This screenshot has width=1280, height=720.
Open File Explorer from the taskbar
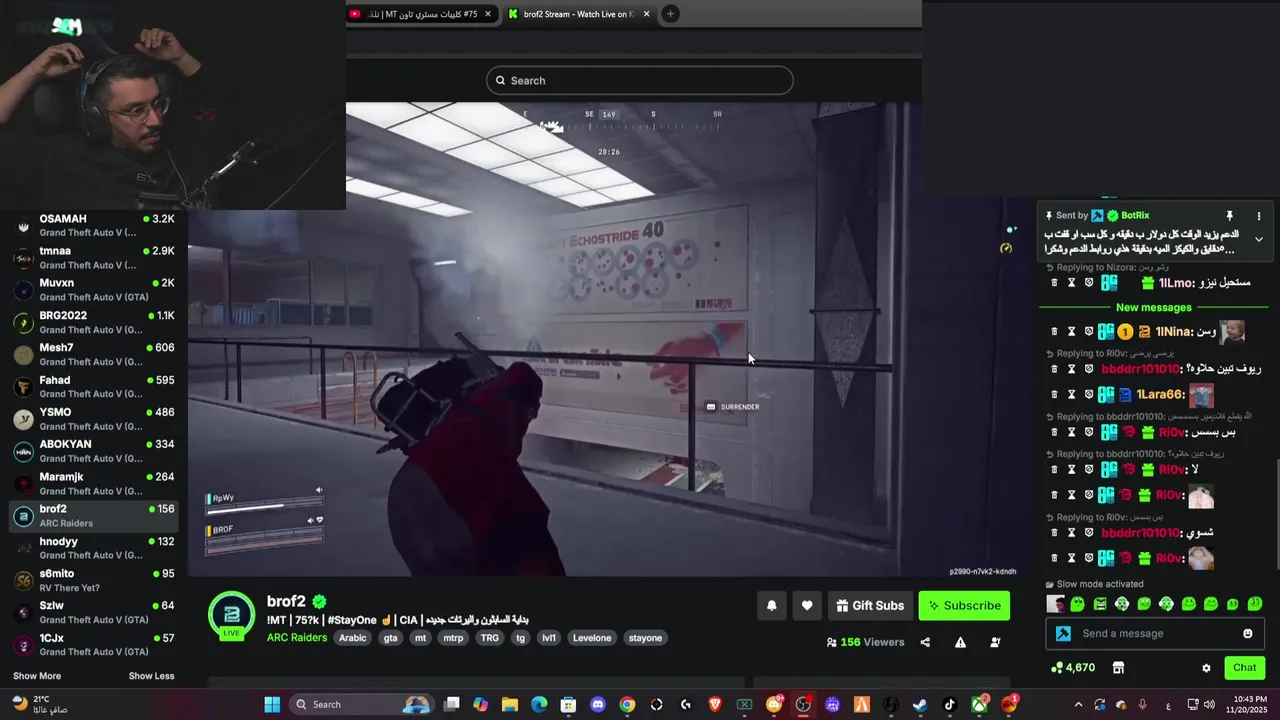[x=510, y=705]
